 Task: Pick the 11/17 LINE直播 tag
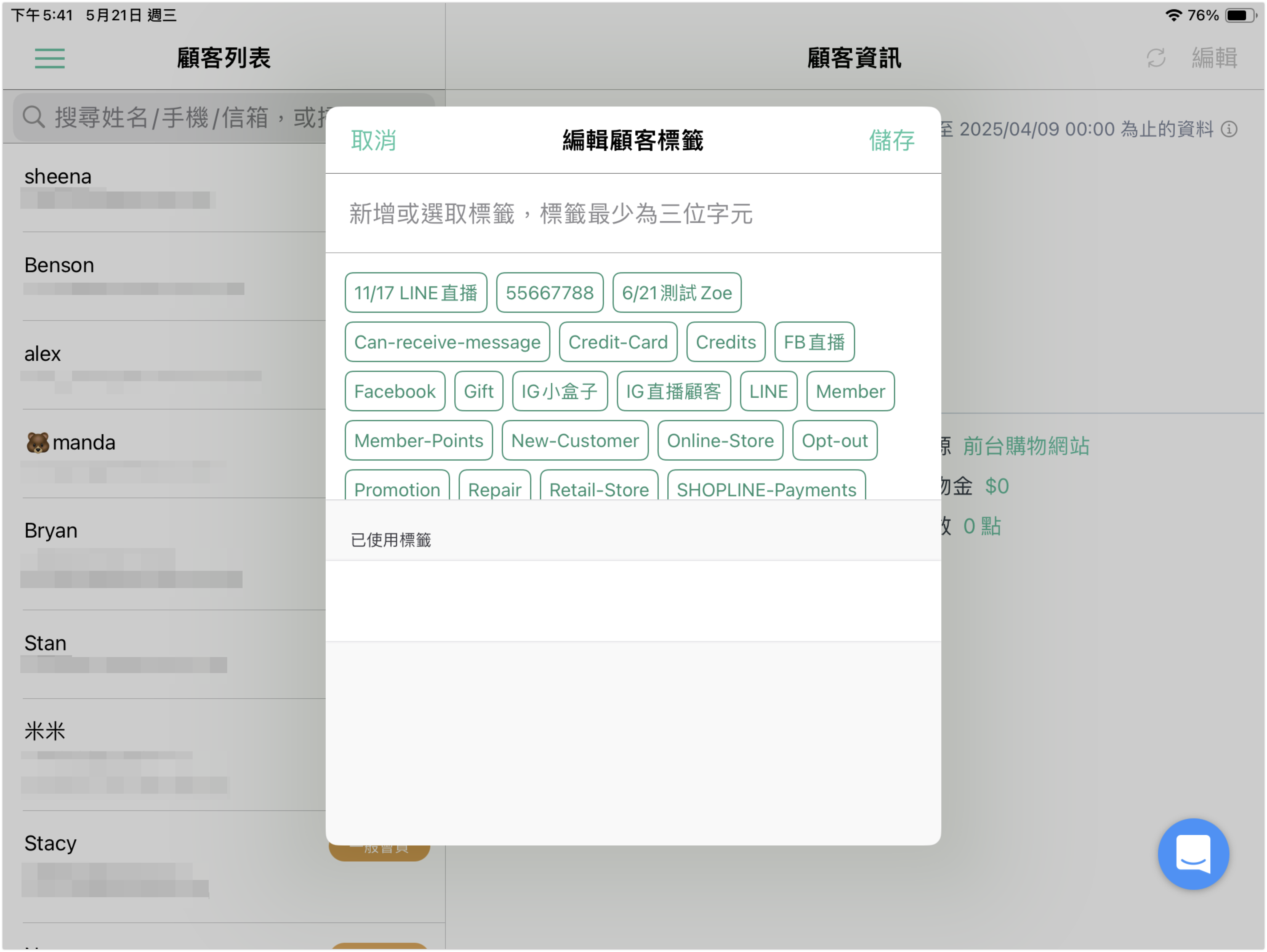(416, 293)
